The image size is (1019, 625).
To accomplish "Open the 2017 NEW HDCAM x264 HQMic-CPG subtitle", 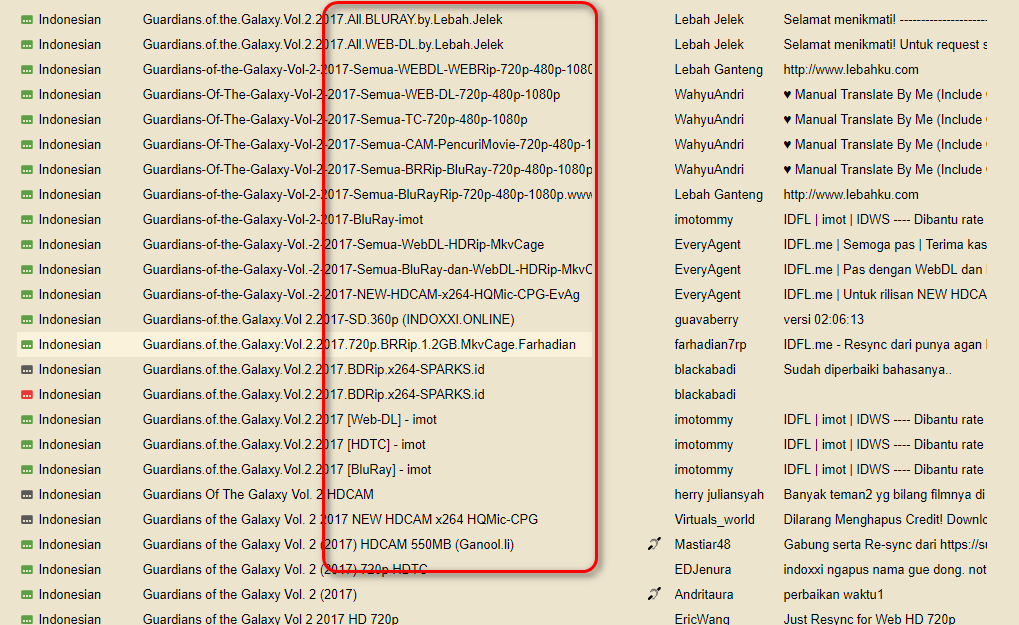I will tap(341, 519).
